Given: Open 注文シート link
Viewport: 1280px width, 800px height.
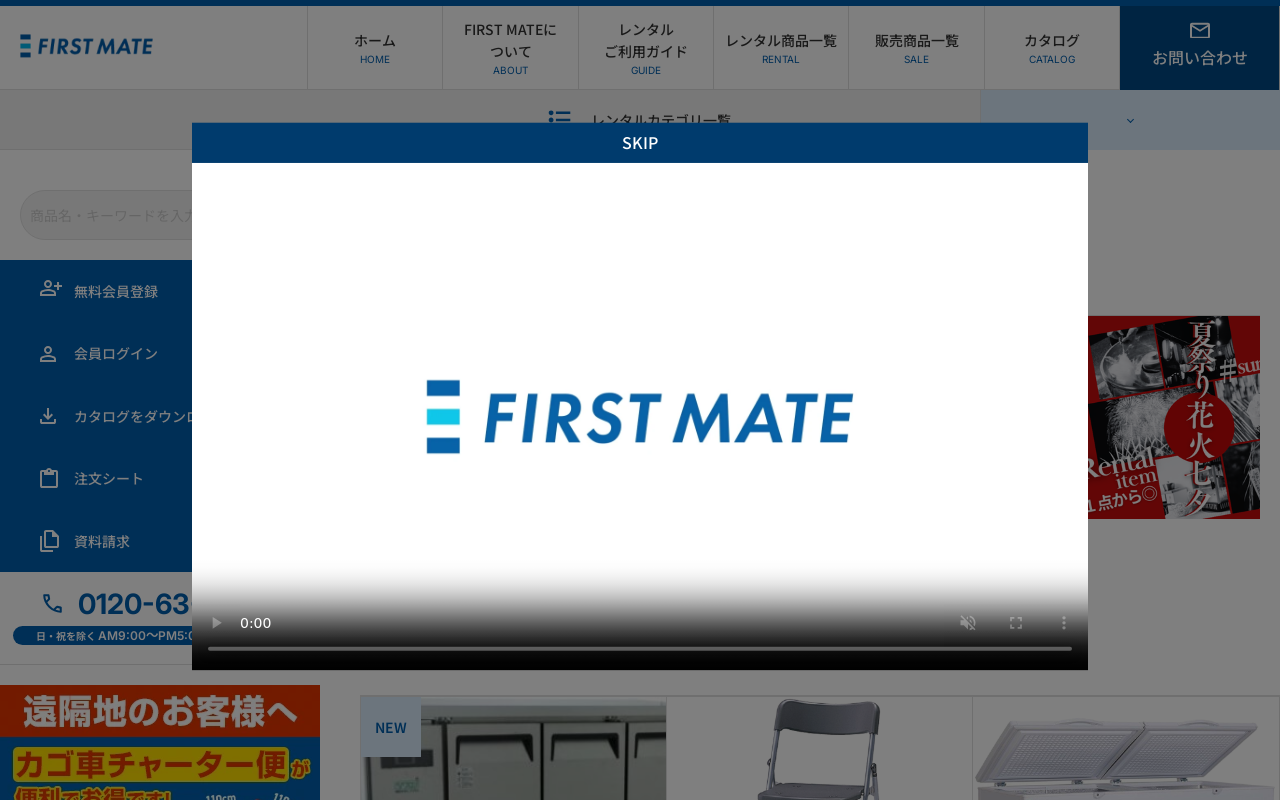Looking at the screenshot, I should 109,479.
